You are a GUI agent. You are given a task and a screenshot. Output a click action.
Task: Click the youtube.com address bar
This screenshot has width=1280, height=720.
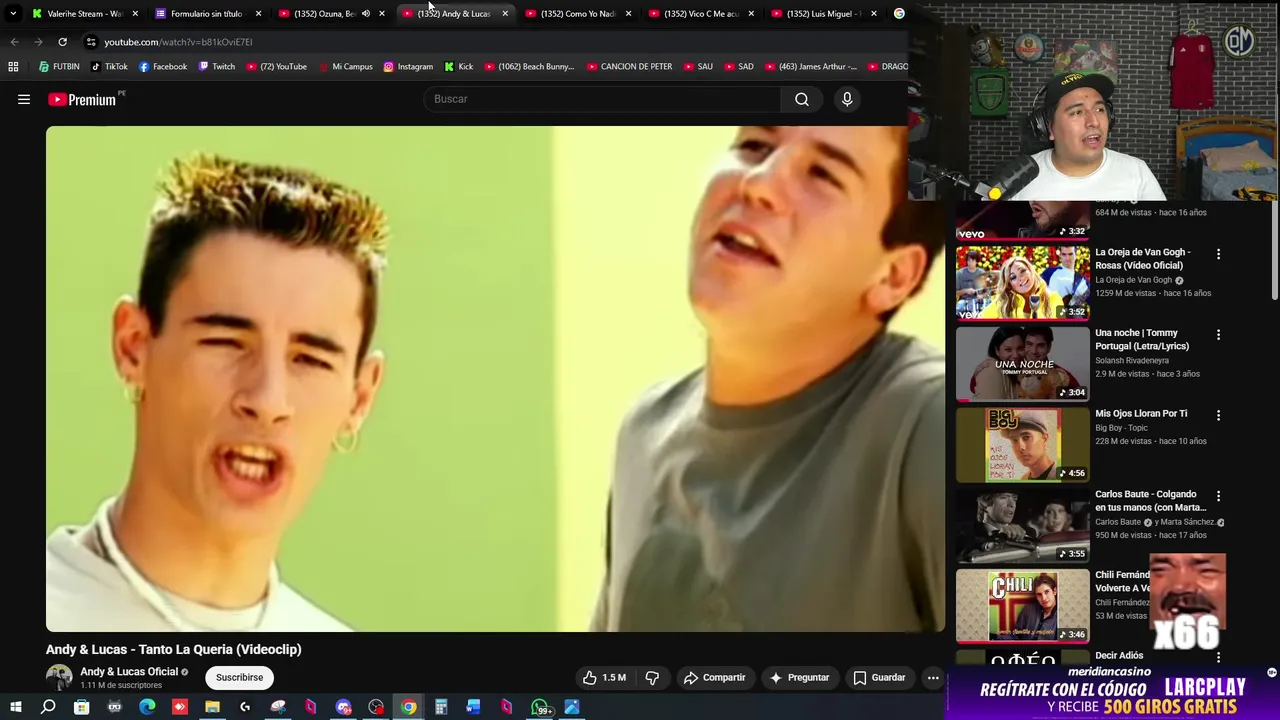click(490, 42)
